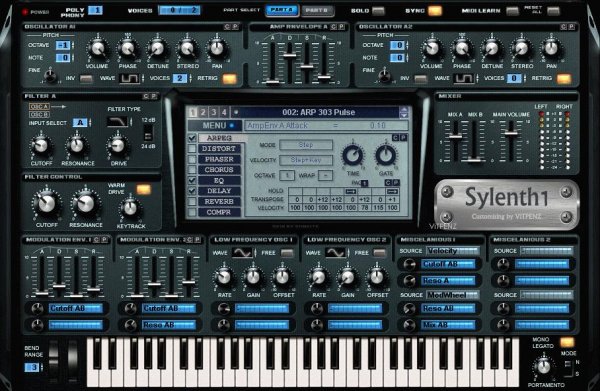The height and width of the screenshot is (391, 600).
Task: Switch to display tab 2
Action: [x=203, y=112]
